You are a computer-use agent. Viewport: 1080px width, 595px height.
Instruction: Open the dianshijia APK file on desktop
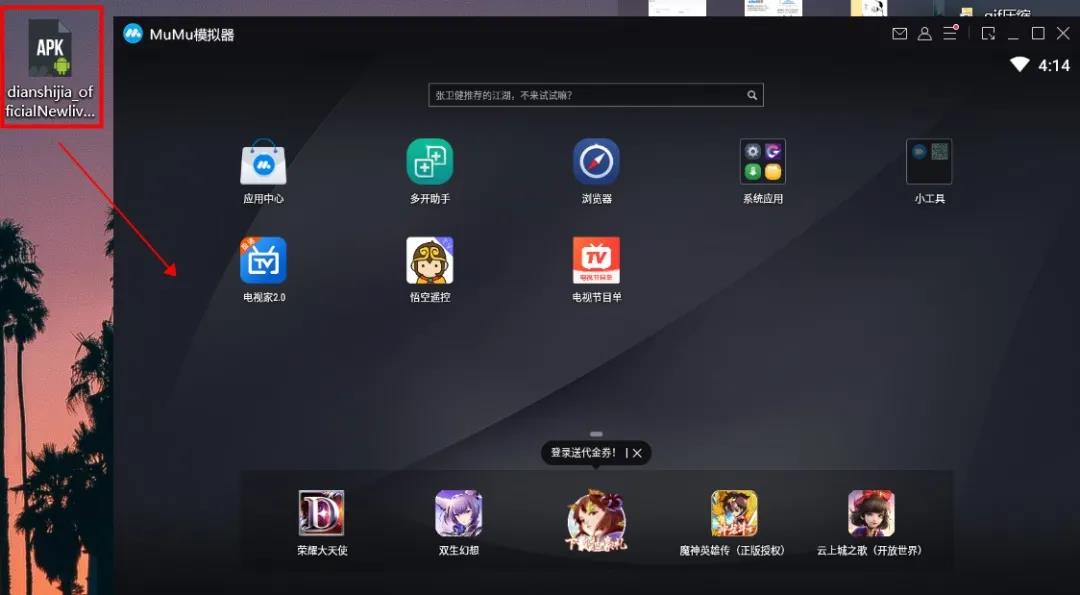pyautogui.click(x=50, y=47)
